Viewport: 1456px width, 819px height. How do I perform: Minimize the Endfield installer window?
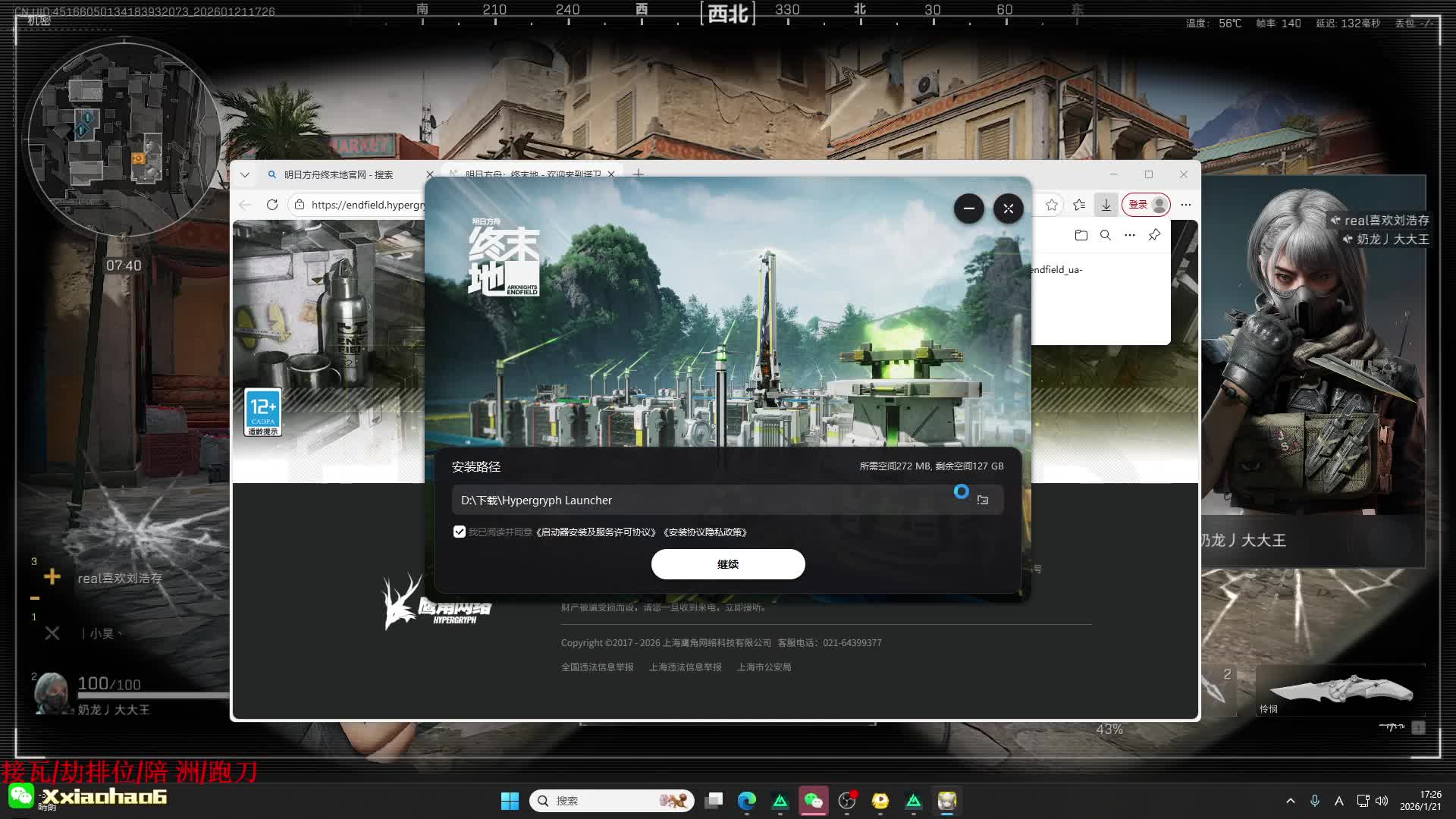[x=968, y=209]
